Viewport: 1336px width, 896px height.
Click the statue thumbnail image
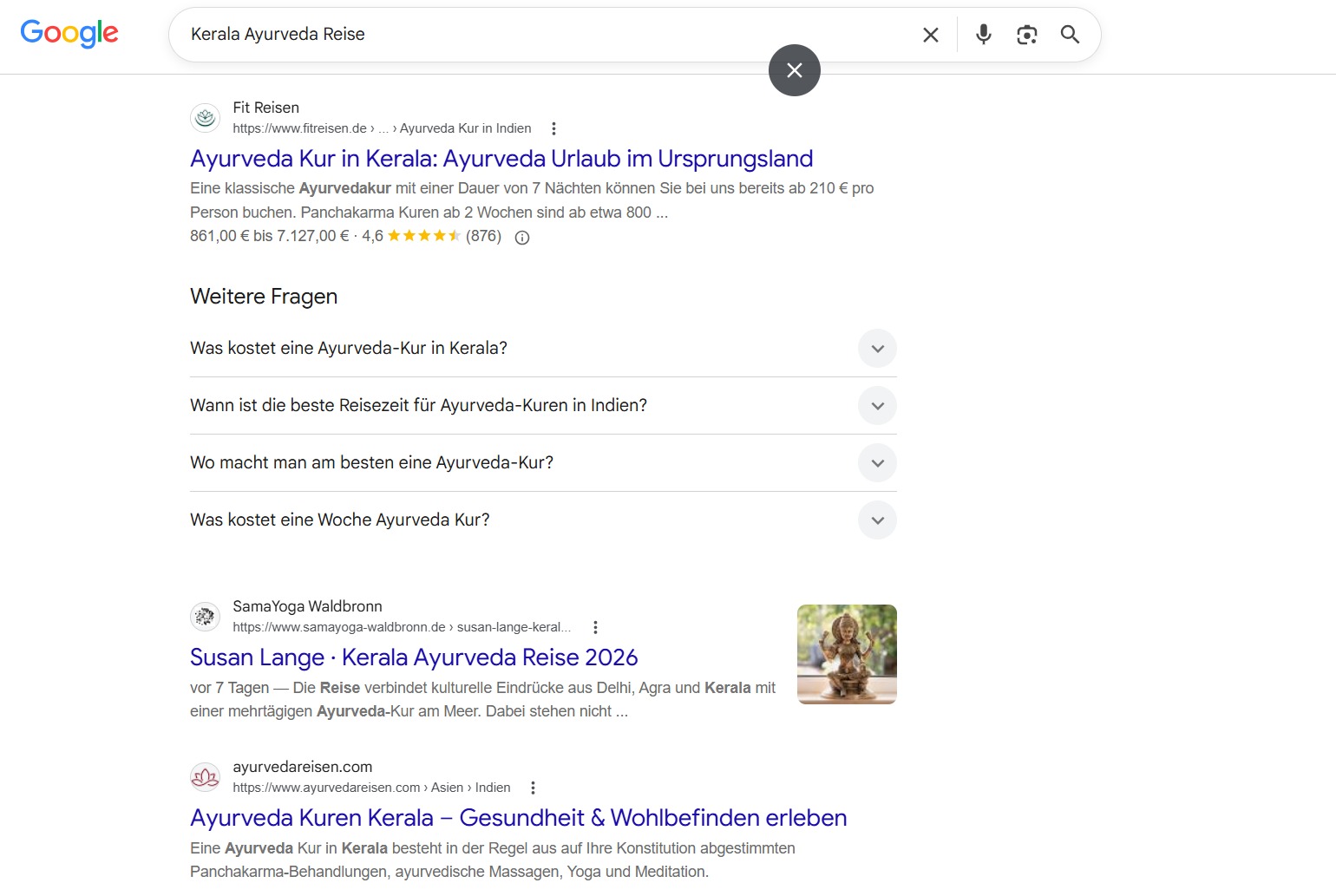point(847,654)
